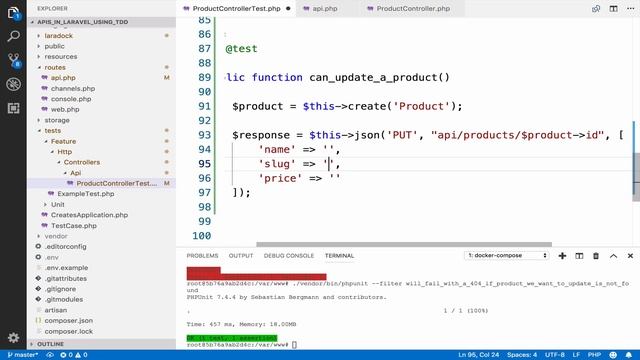Open the Source Control view
This screenshot has height=360, width=640.
[14, 60]
